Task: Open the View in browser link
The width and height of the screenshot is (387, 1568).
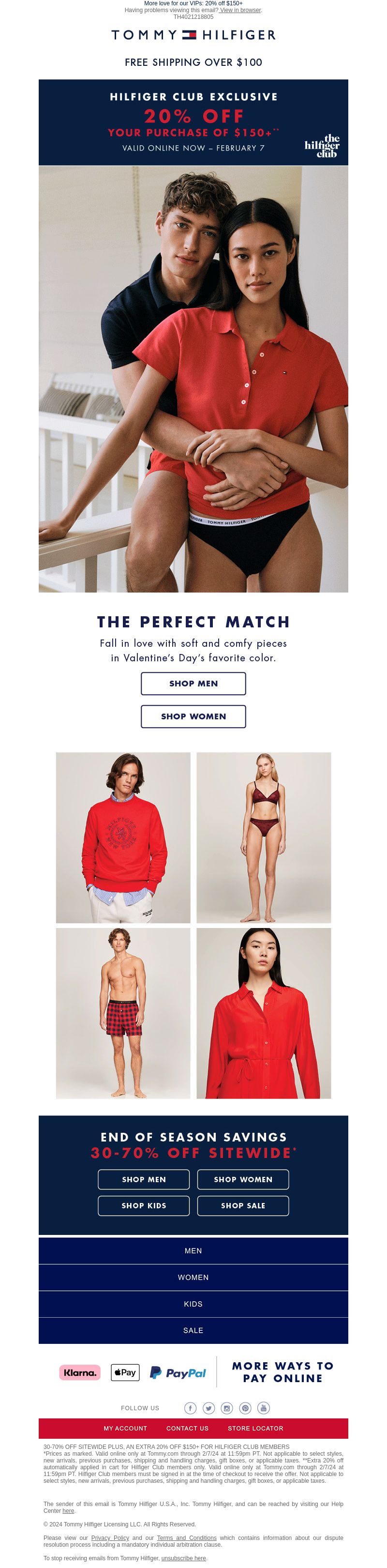Action: coord(240,10)
